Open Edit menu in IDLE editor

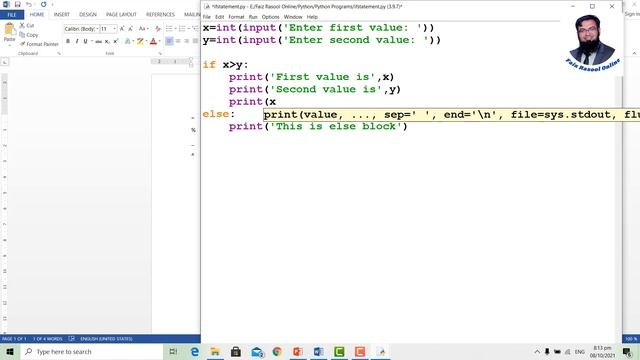(x=220, y=17)
